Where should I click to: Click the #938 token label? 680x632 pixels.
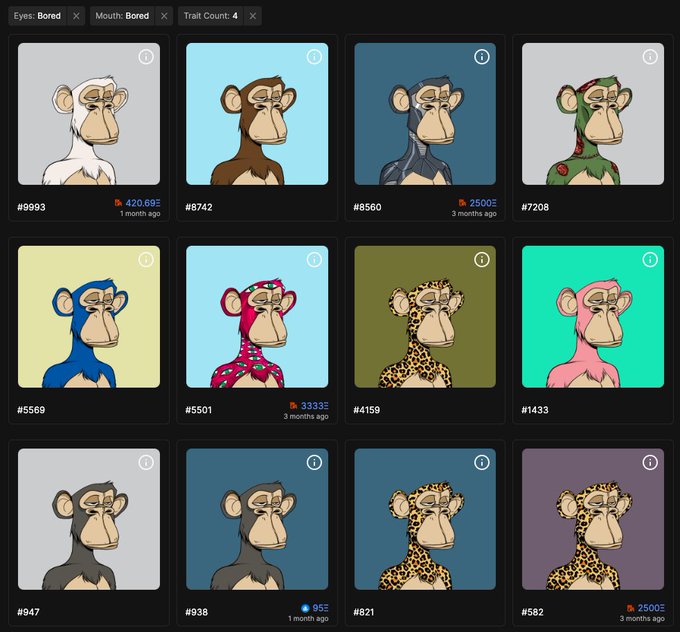[x=196, y=612]
